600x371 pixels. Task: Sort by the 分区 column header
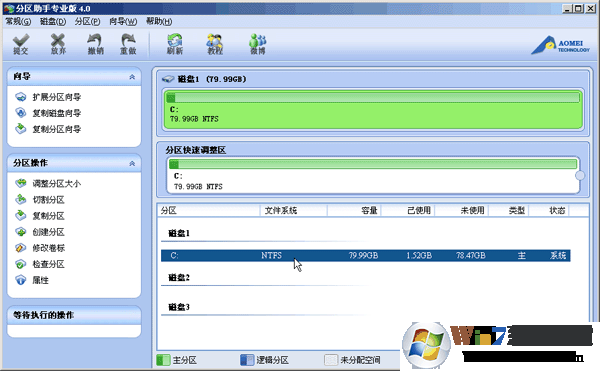tap(209, 210)
